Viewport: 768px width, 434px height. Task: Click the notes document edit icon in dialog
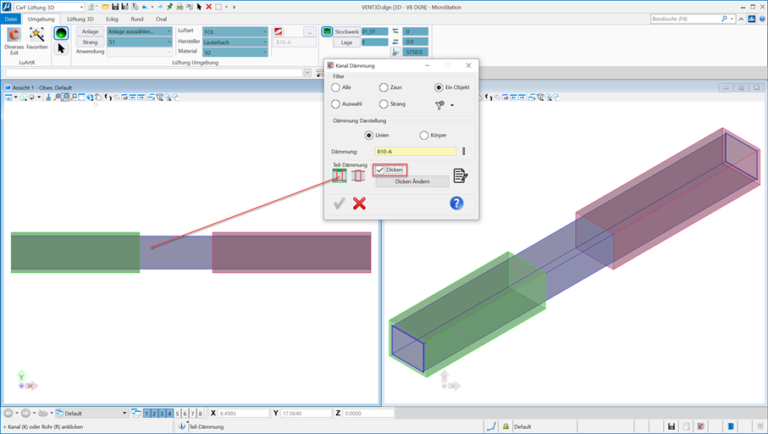[460, 175]
